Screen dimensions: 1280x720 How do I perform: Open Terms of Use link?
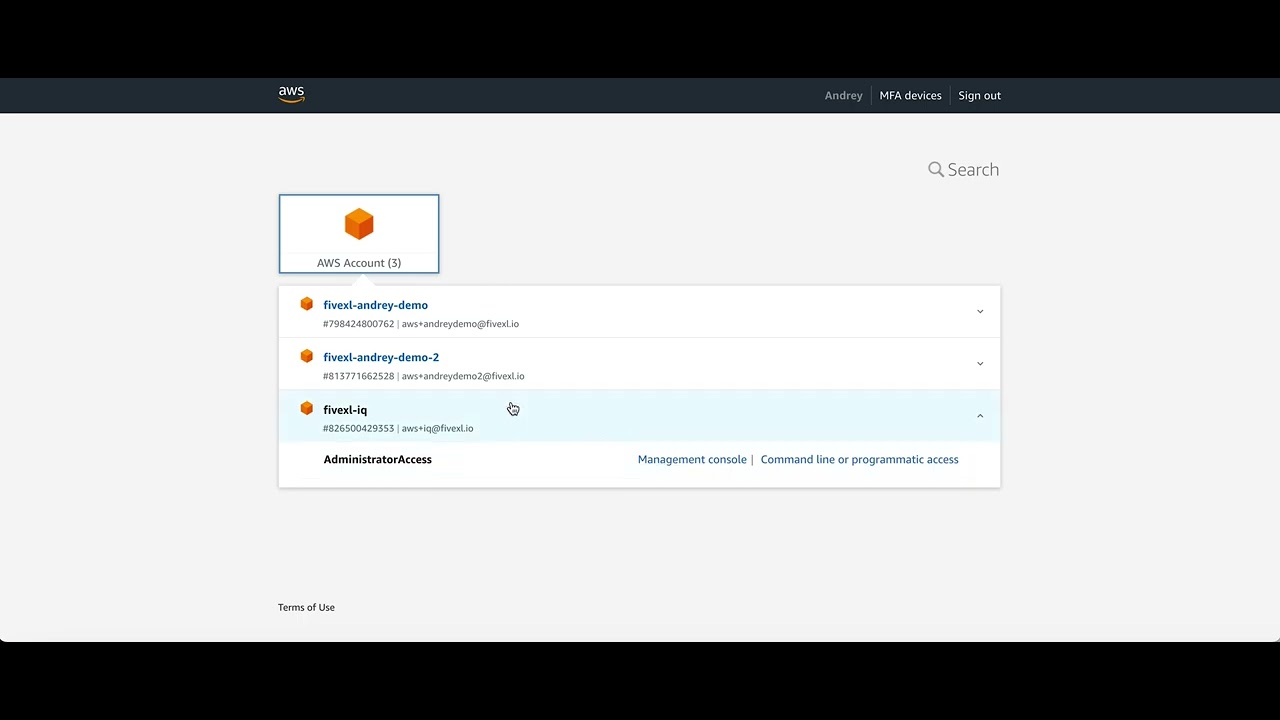click(306, 607)
